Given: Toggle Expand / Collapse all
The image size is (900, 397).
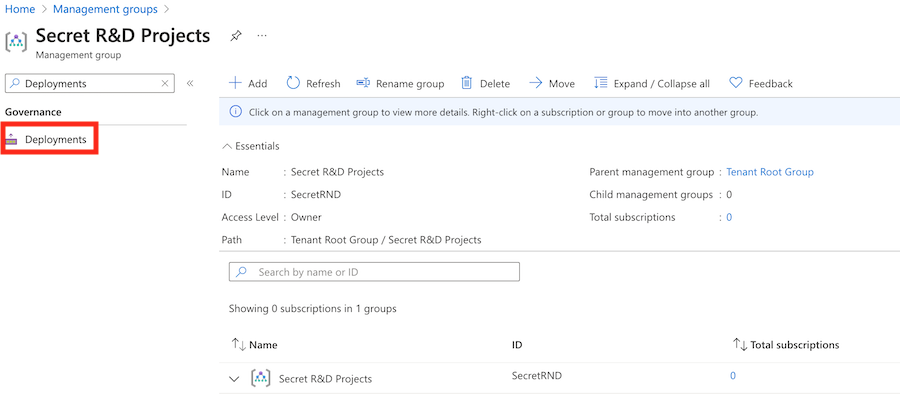Looking at the screenshot, I should [652, 83].
